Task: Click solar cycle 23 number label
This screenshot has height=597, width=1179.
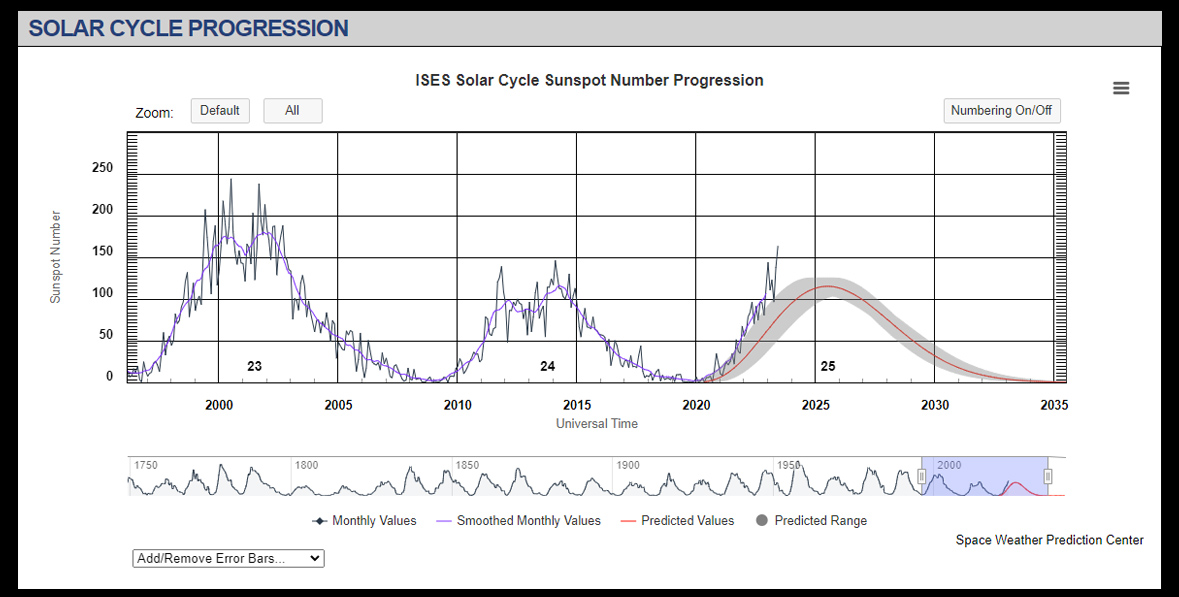Action: pos(254,366)
